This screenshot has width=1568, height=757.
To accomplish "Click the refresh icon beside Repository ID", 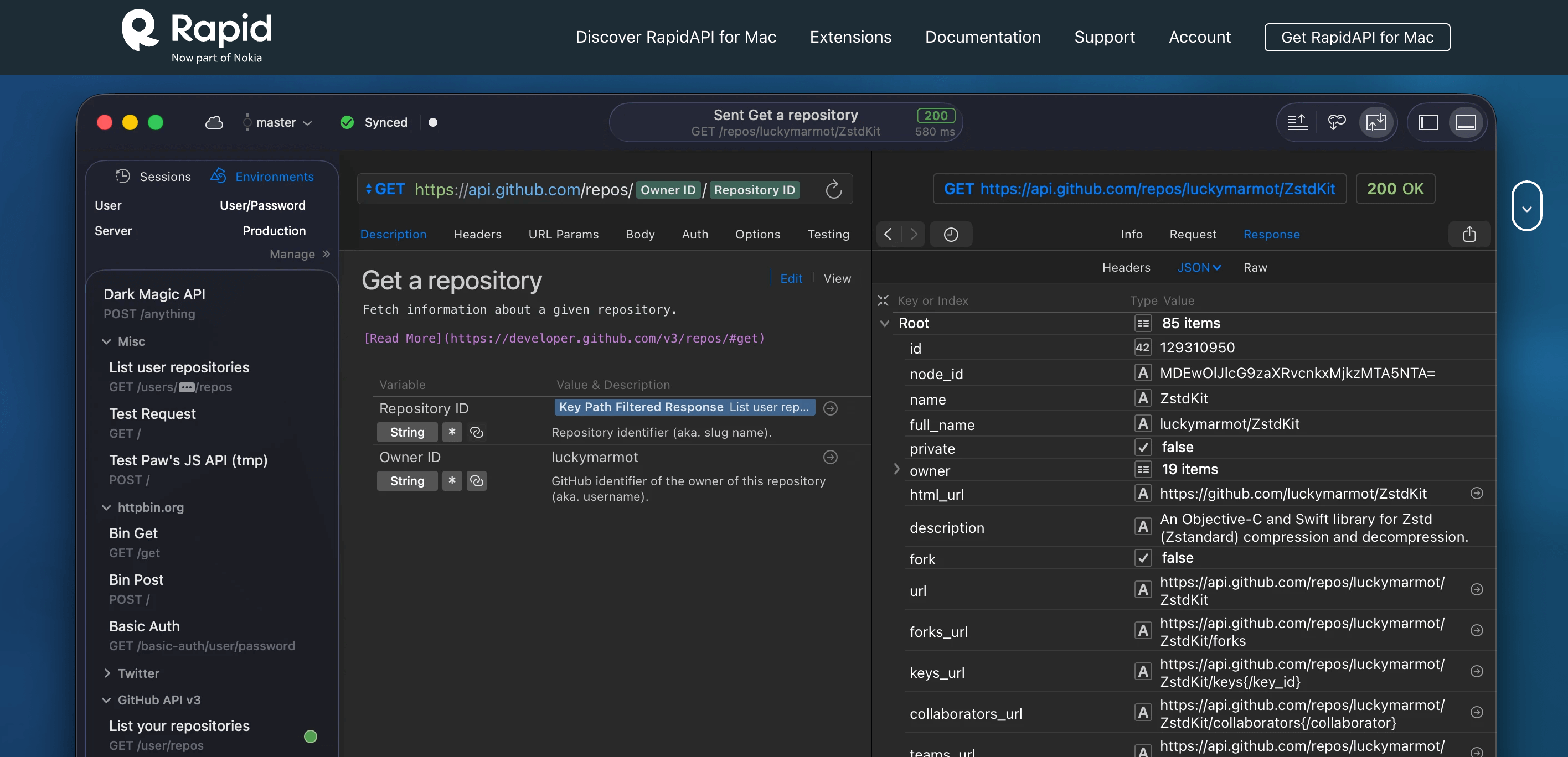I will point(833,190).
